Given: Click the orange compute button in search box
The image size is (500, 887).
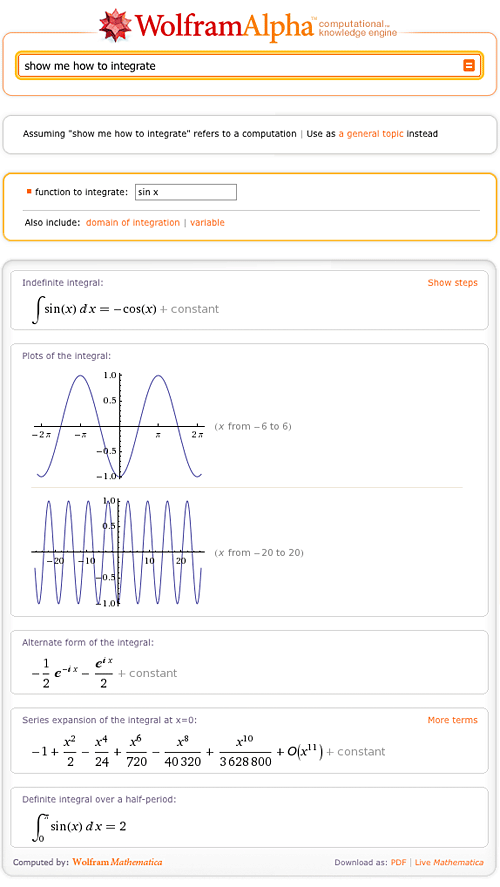Looking at the screenshot, I should tap(469, 66).
